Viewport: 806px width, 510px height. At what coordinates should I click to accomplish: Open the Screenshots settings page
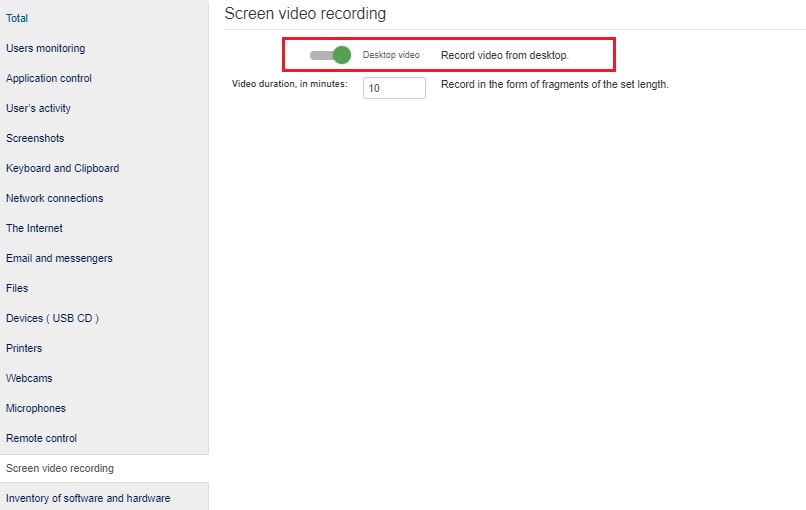pos(35,138)
